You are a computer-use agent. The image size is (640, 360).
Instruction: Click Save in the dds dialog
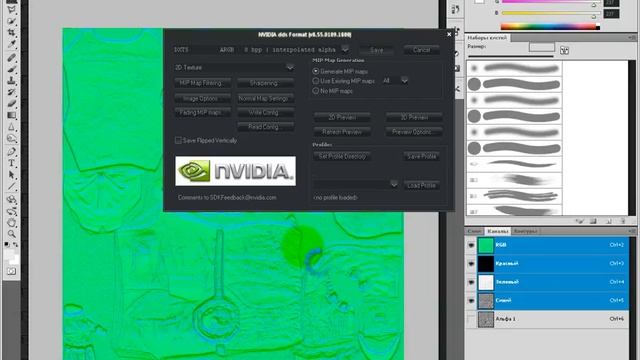tap(376, 50)
